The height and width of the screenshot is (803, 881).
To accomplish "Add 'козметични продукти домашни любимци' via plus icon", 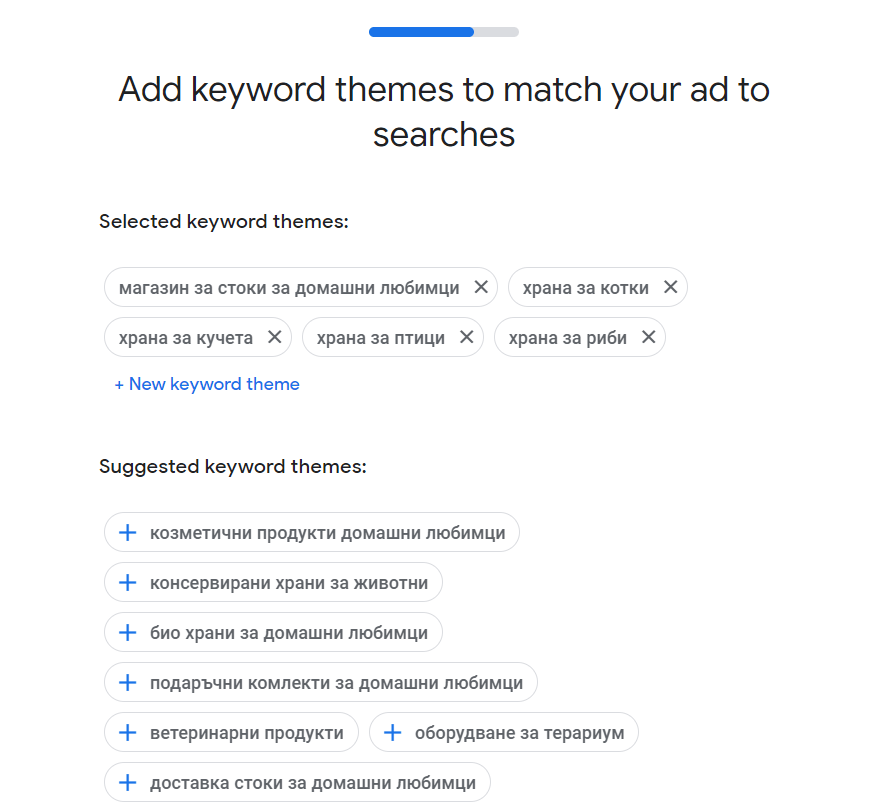I will [128, 532].
